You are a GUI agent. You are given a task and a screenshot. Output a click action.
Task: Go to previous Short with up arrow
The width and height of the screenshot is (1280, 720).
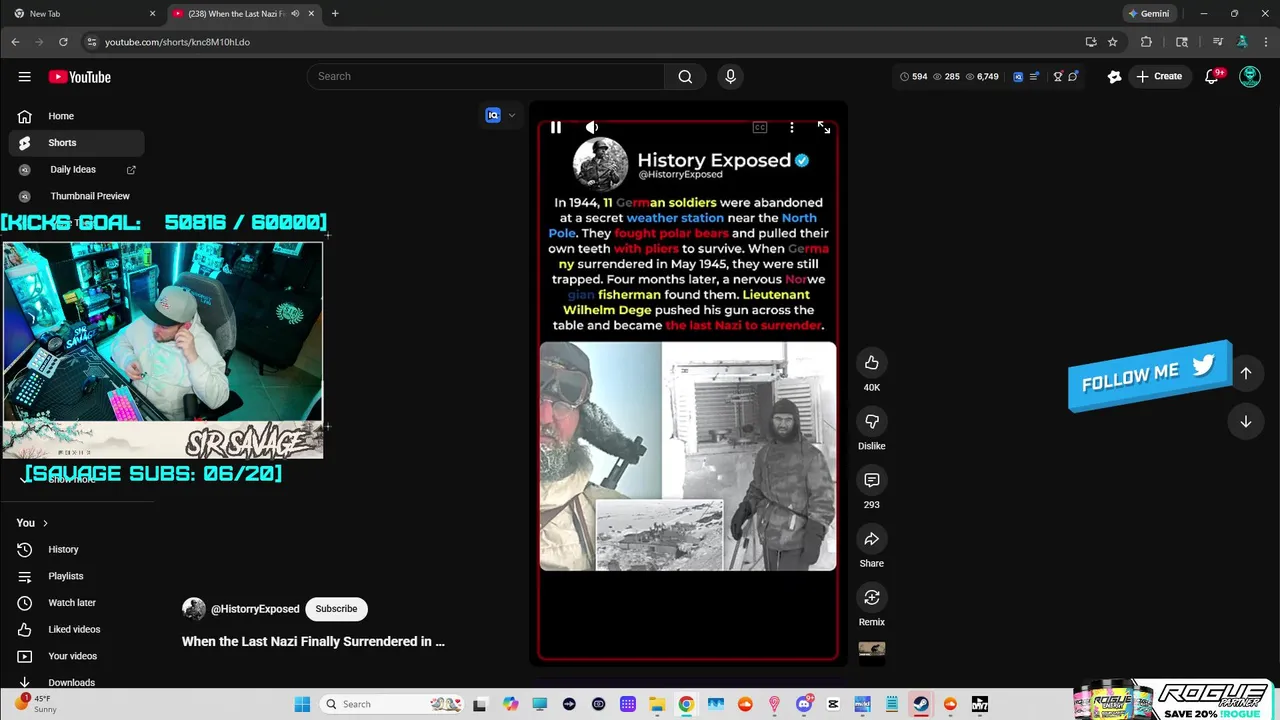pos(1246,373)
